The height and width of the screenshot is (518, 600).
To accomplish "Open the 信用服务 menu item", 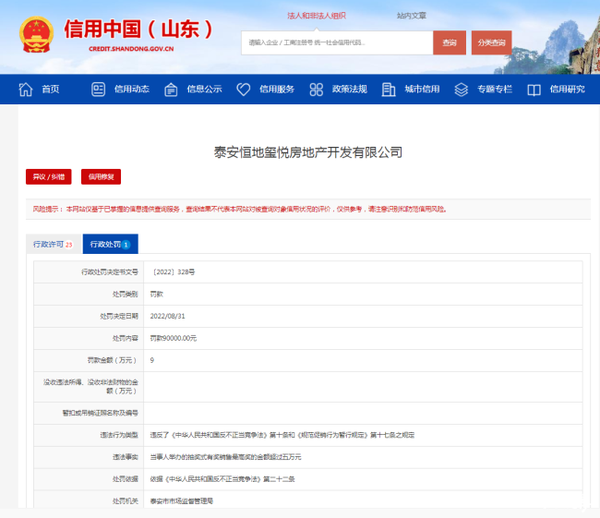I will (x=277, y=89).
